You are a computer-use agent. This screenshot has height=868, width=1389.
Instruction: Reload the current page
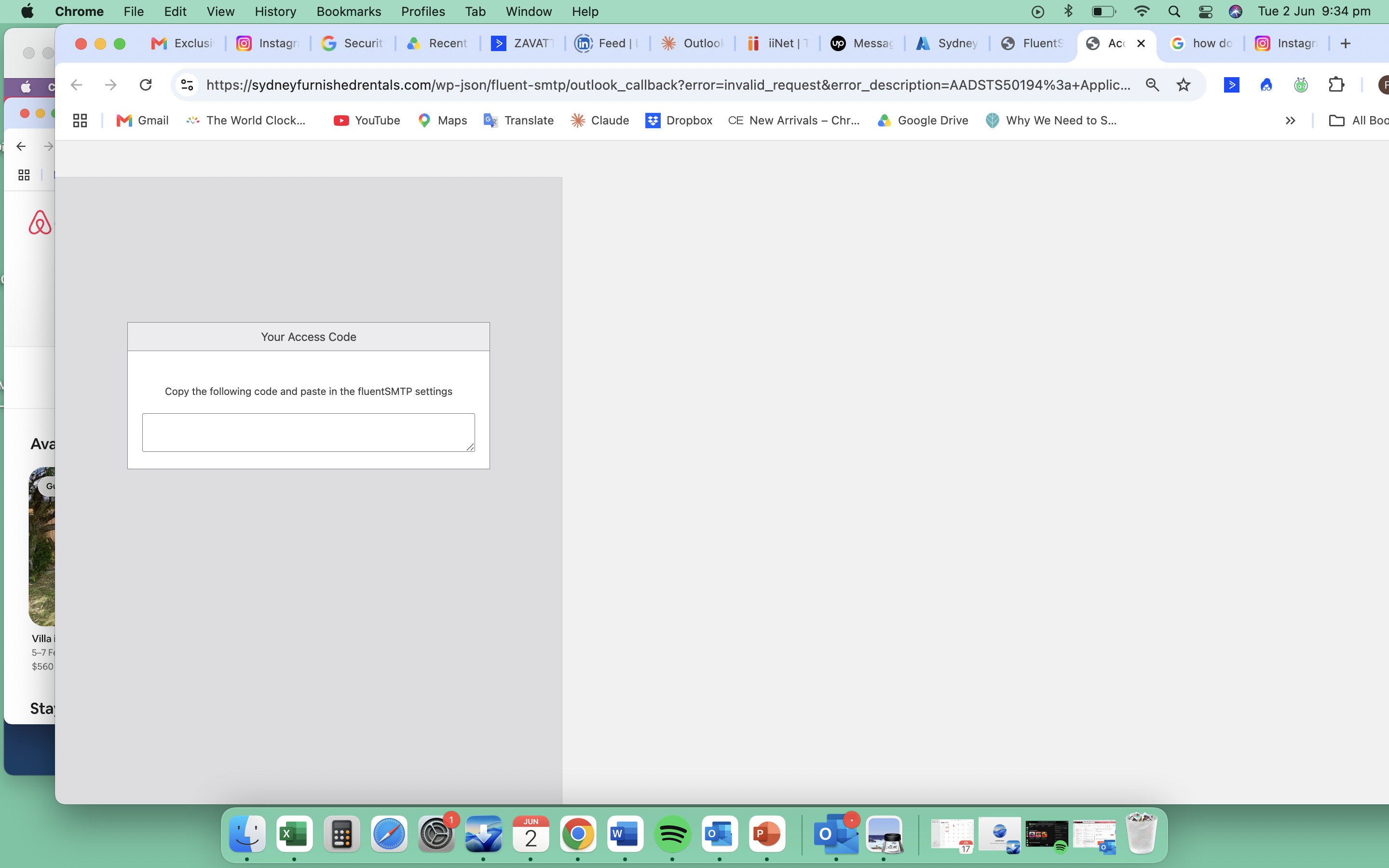click(146, 85)
